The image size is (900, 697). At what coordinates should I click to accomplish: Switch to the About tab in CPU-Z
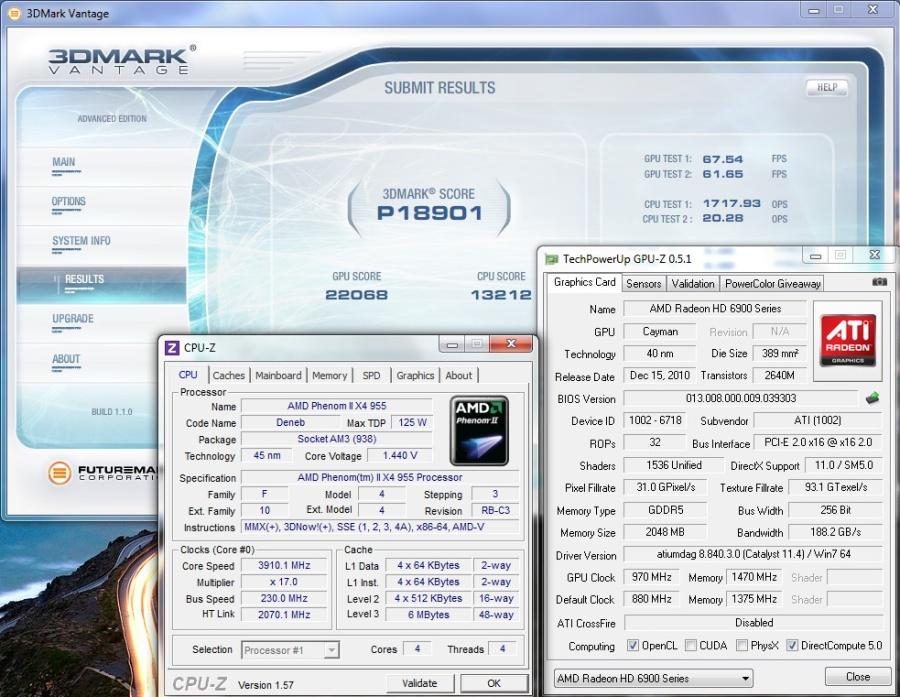pos(459,375)
